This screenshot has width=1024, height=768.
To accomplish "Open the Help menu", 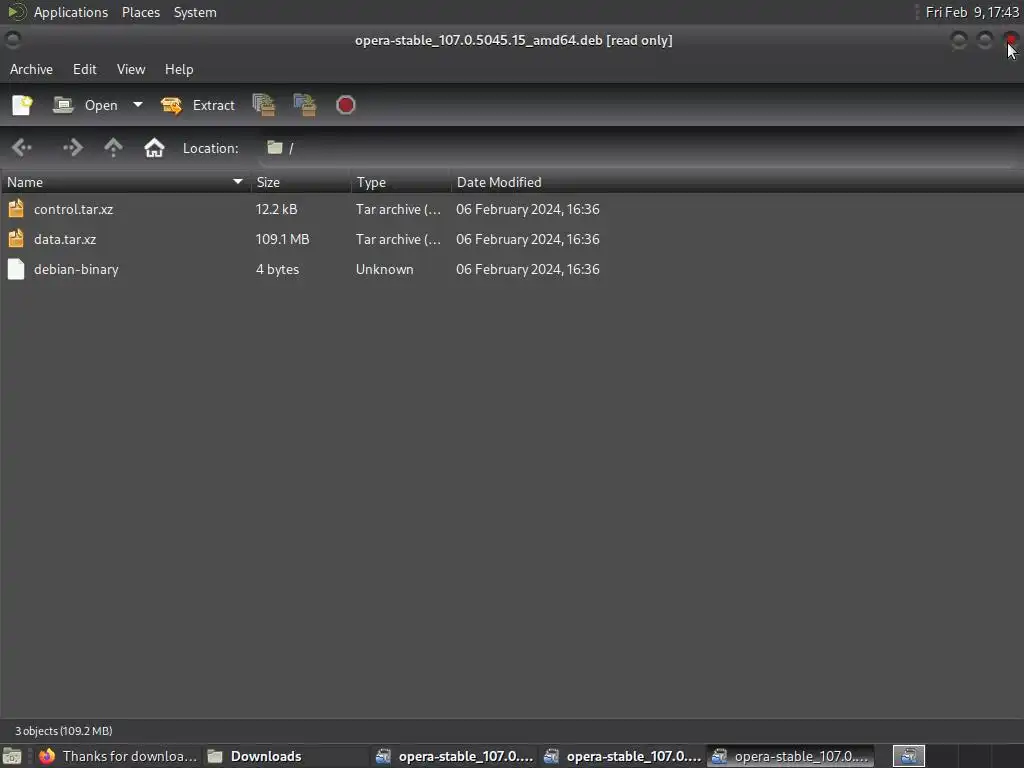I will point(179,69).
